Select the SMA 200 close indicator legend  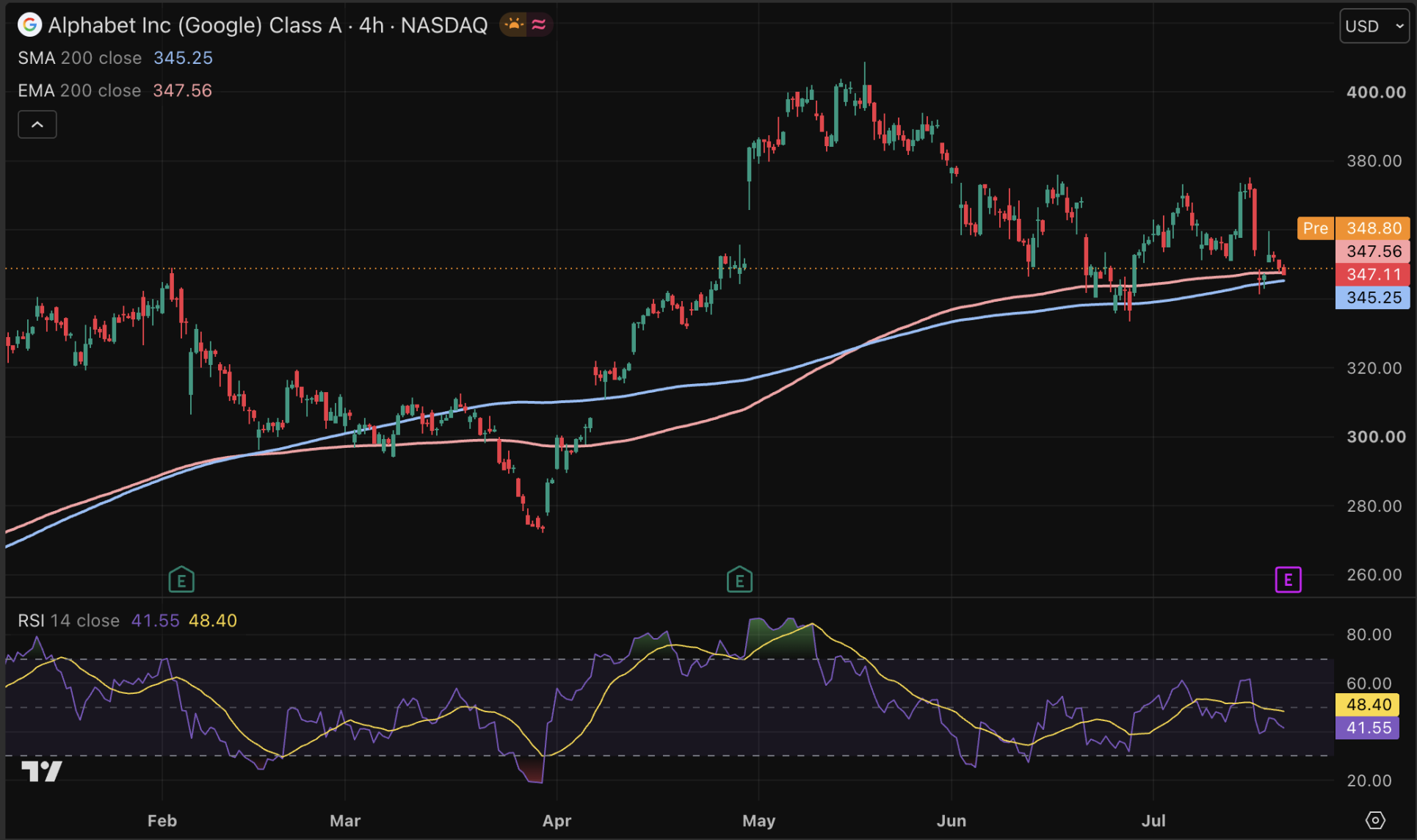point(80,58)
